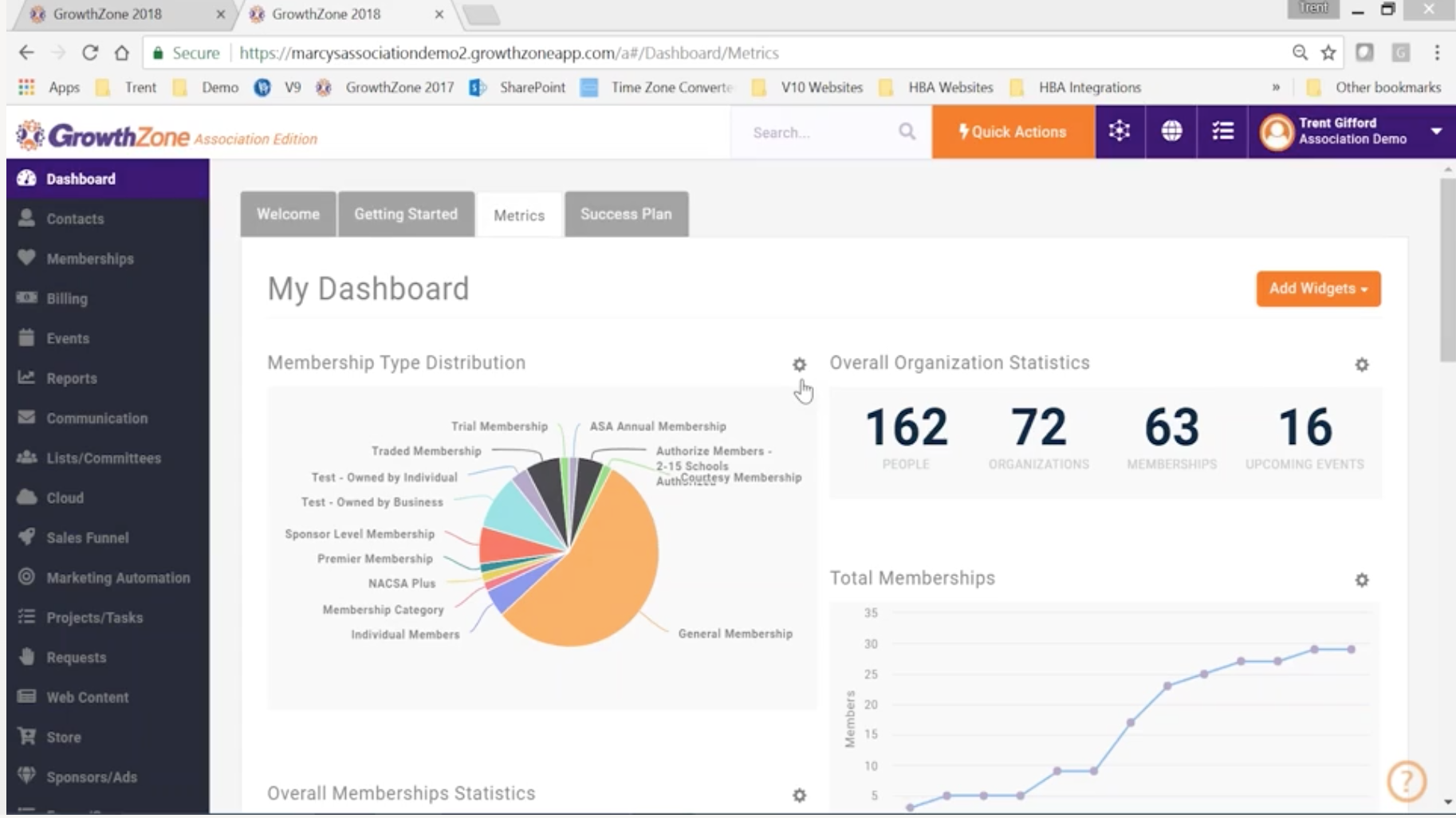Screen dimensions: 1456x818
Task: Open Requests hand icon
Action: pos(26,656)
